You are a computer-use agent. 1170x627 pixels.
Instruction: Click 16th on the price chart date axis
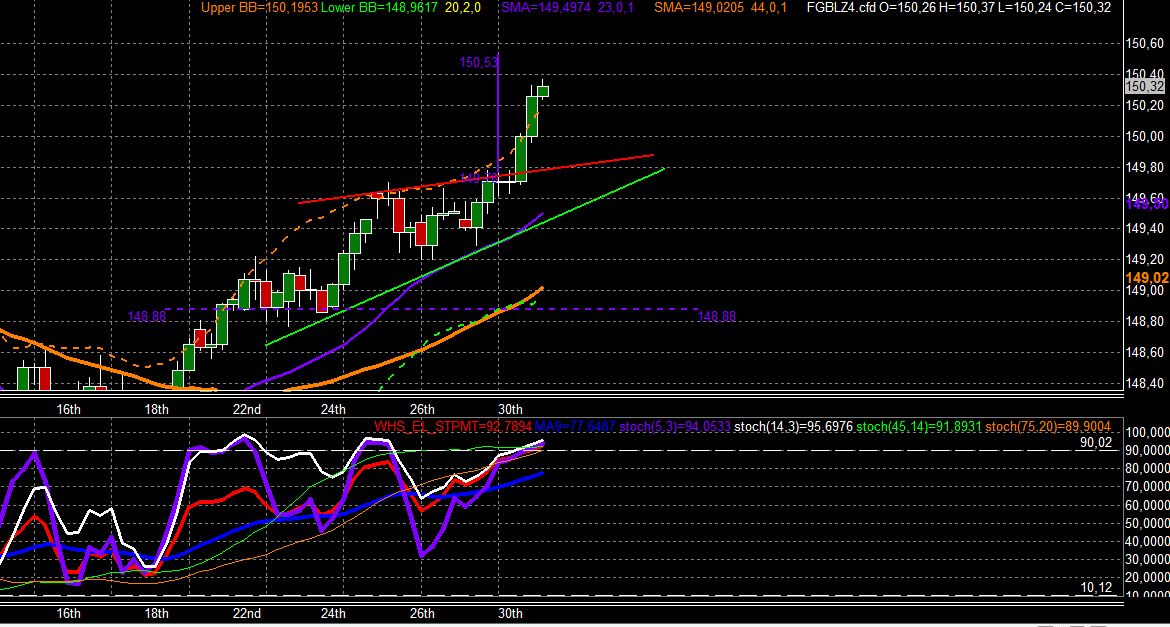68,409
